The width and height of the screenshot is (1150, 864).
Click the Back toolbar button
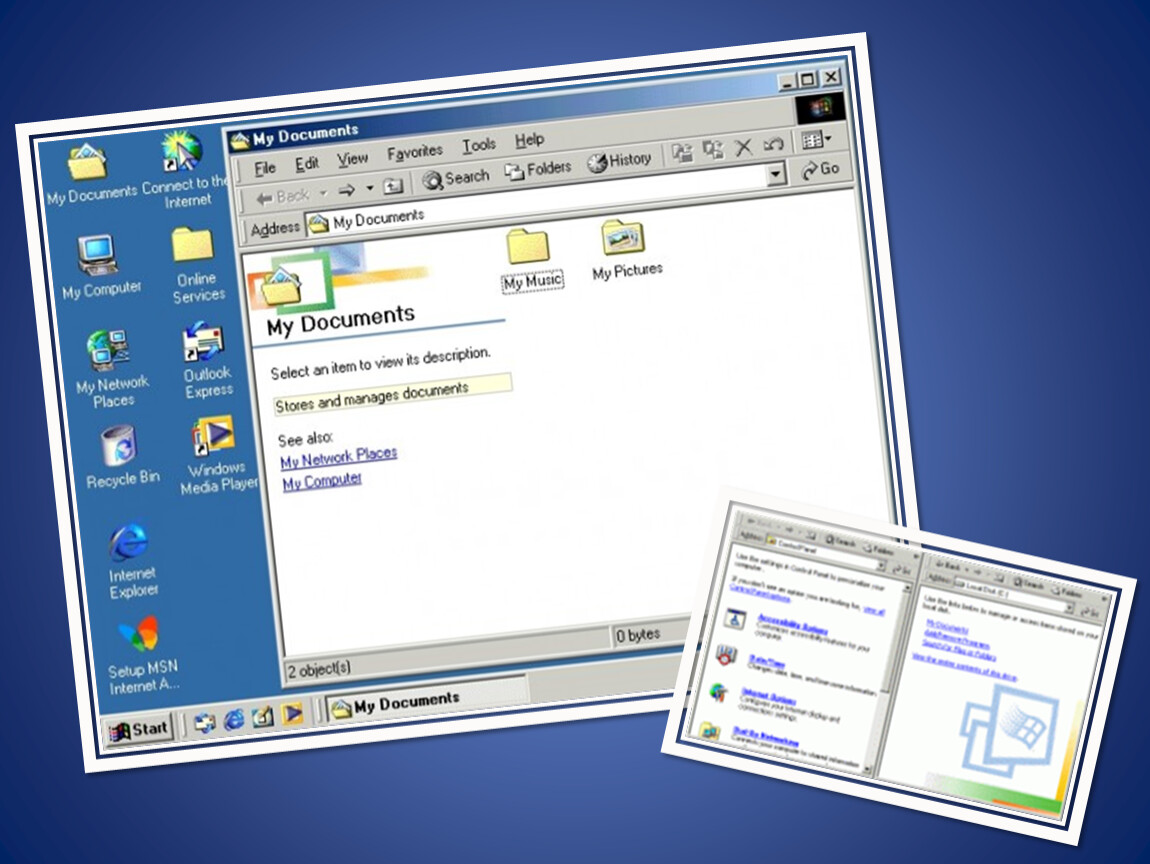[x=282, y=197]
